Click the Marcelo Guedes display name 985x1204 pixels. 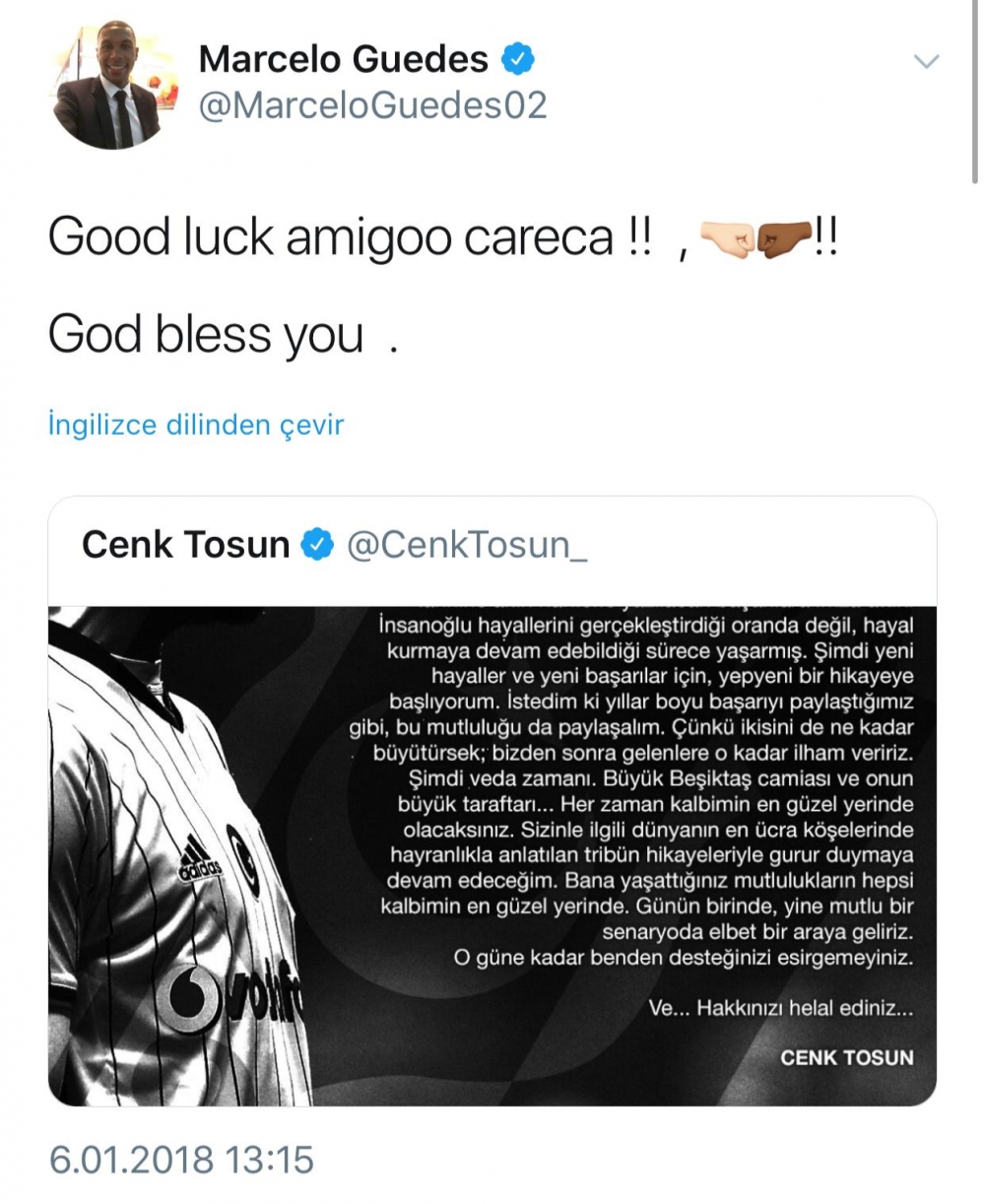click(342, 59)
